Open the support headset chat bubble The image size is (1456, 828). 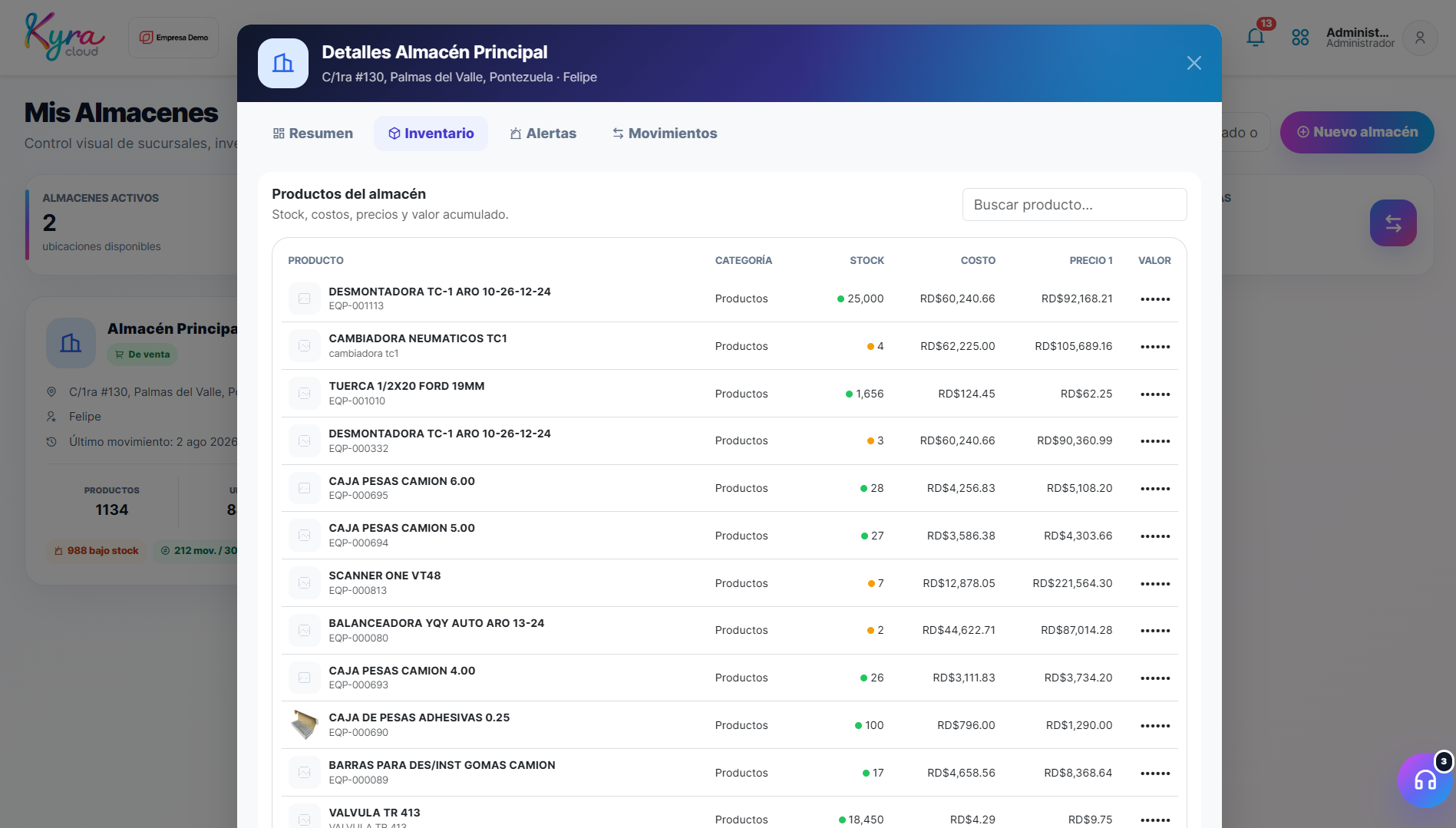coord(1425,780)
